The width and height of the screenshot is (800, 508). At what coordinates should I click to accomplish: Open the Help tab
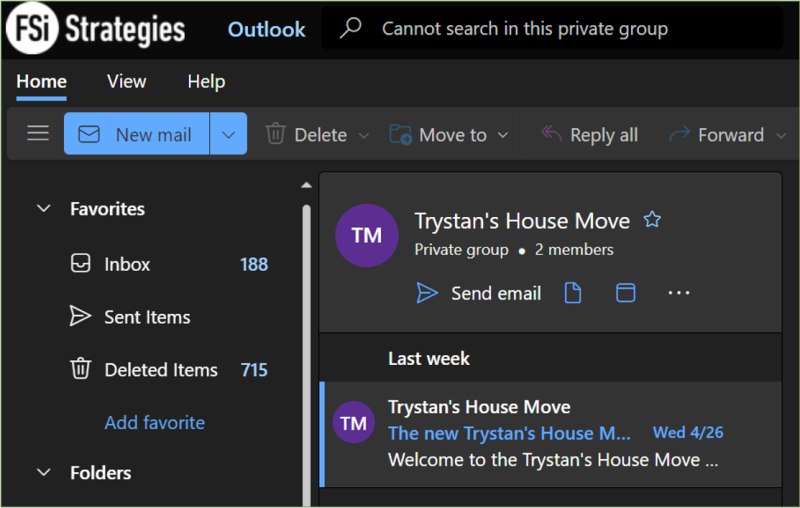206,82
